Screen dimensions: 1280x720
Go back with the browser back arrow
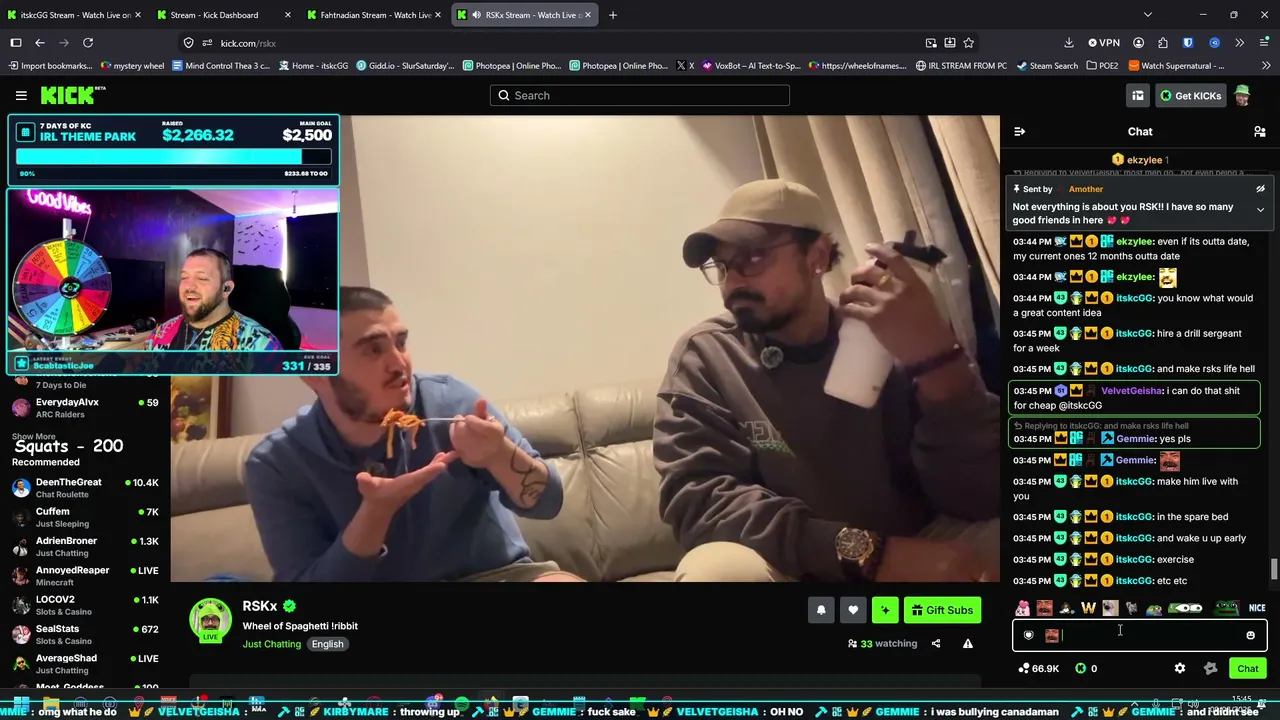pyautogui.click(x=40, y=43)
